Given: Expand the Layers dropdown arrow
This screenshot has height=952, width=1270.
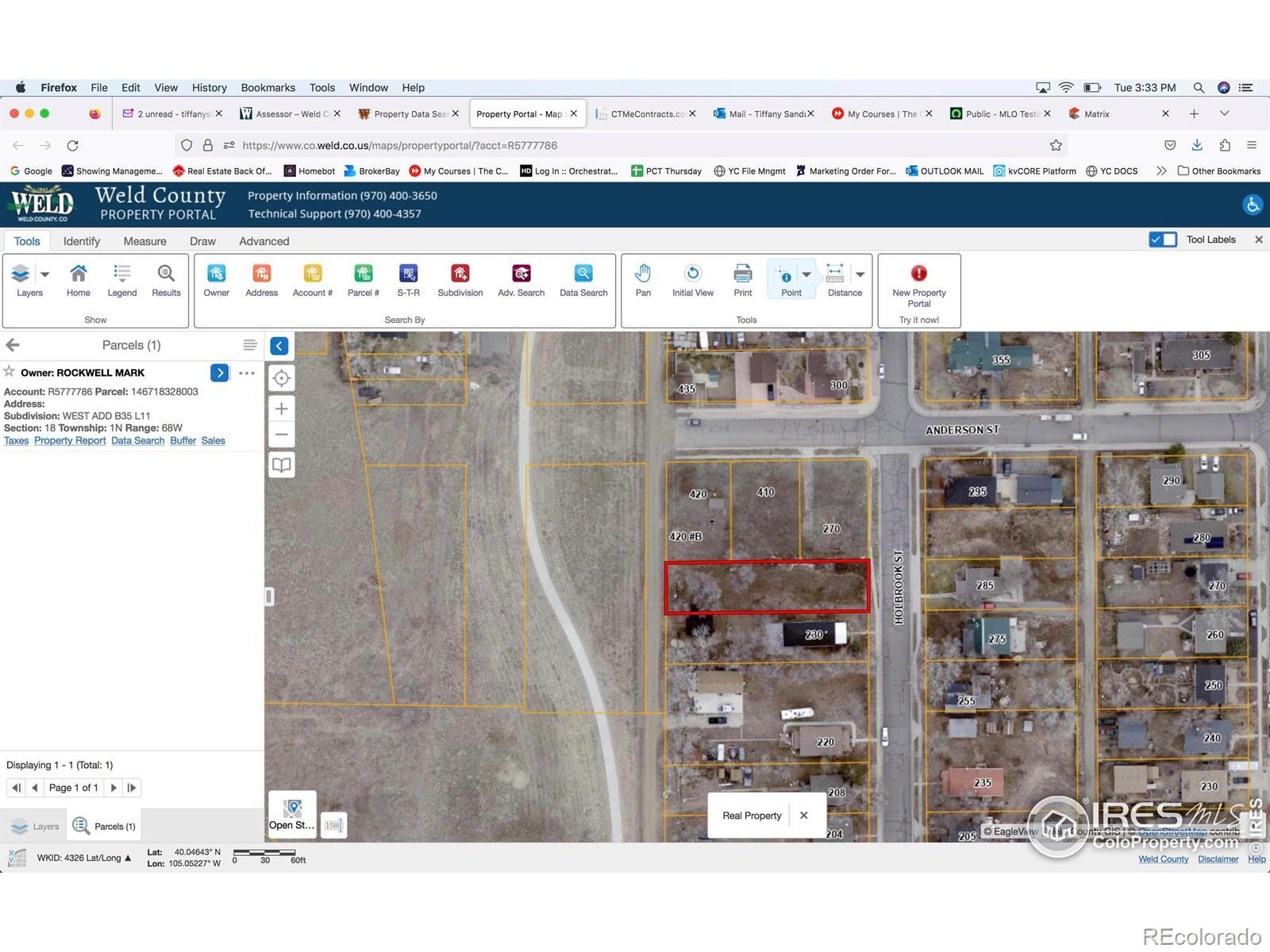Looking at the screenshot, I should [x=45, y=274].
